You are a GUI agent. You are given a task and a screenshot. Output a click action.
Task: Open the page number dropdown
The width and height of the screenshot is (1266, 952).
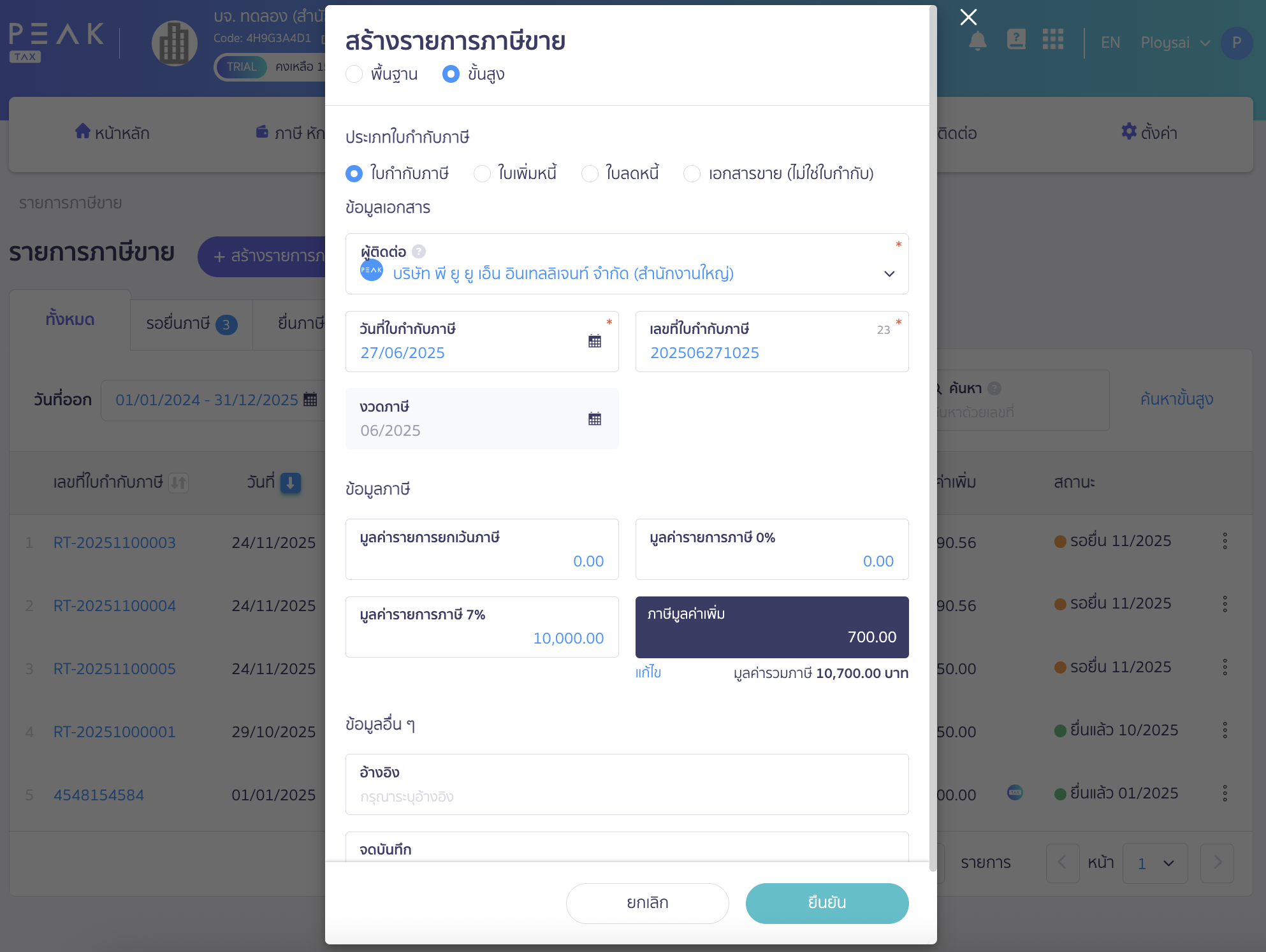click(x=1155, y=863)
